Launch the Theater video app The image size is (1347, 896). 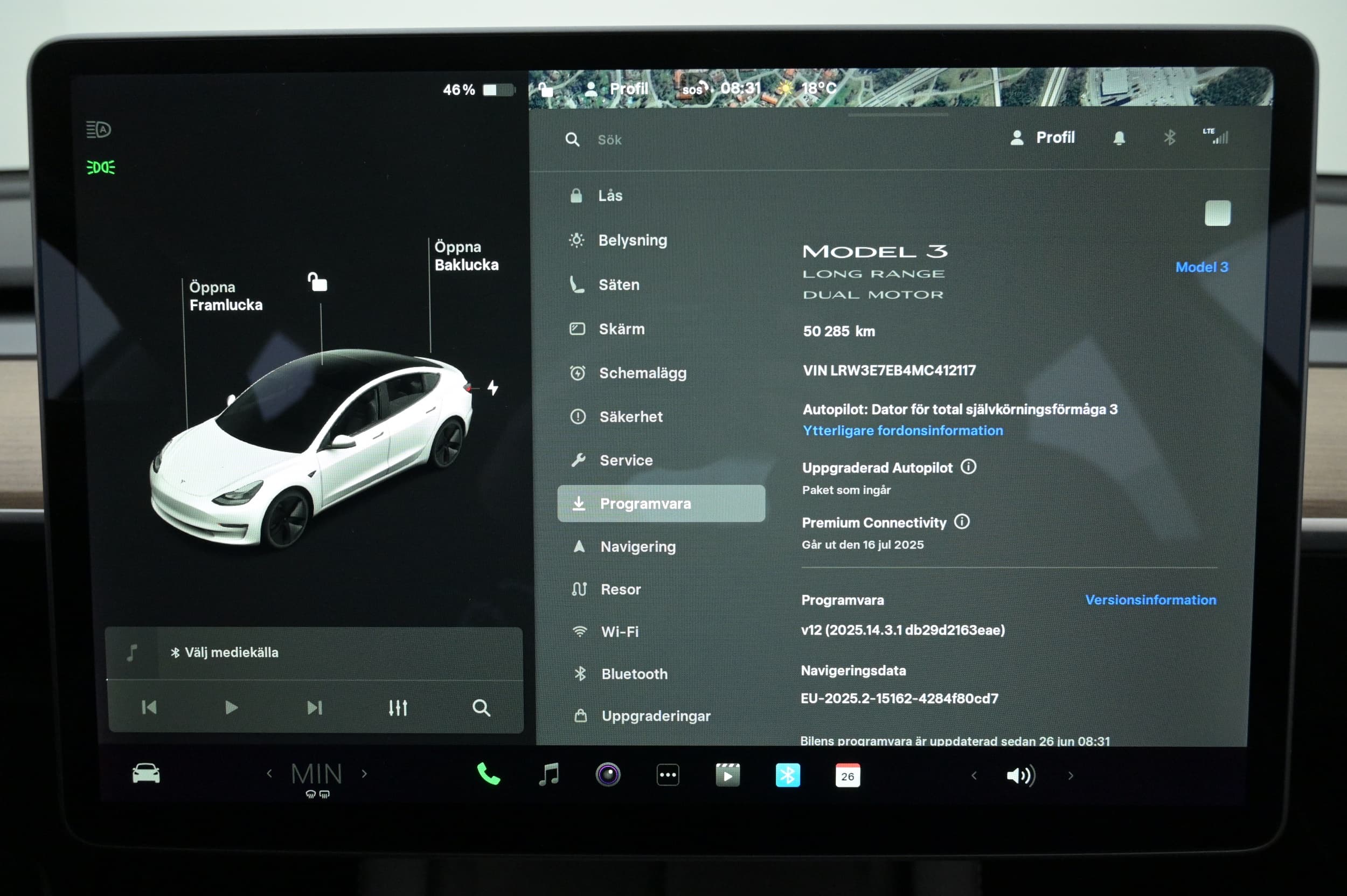point(727,775)
